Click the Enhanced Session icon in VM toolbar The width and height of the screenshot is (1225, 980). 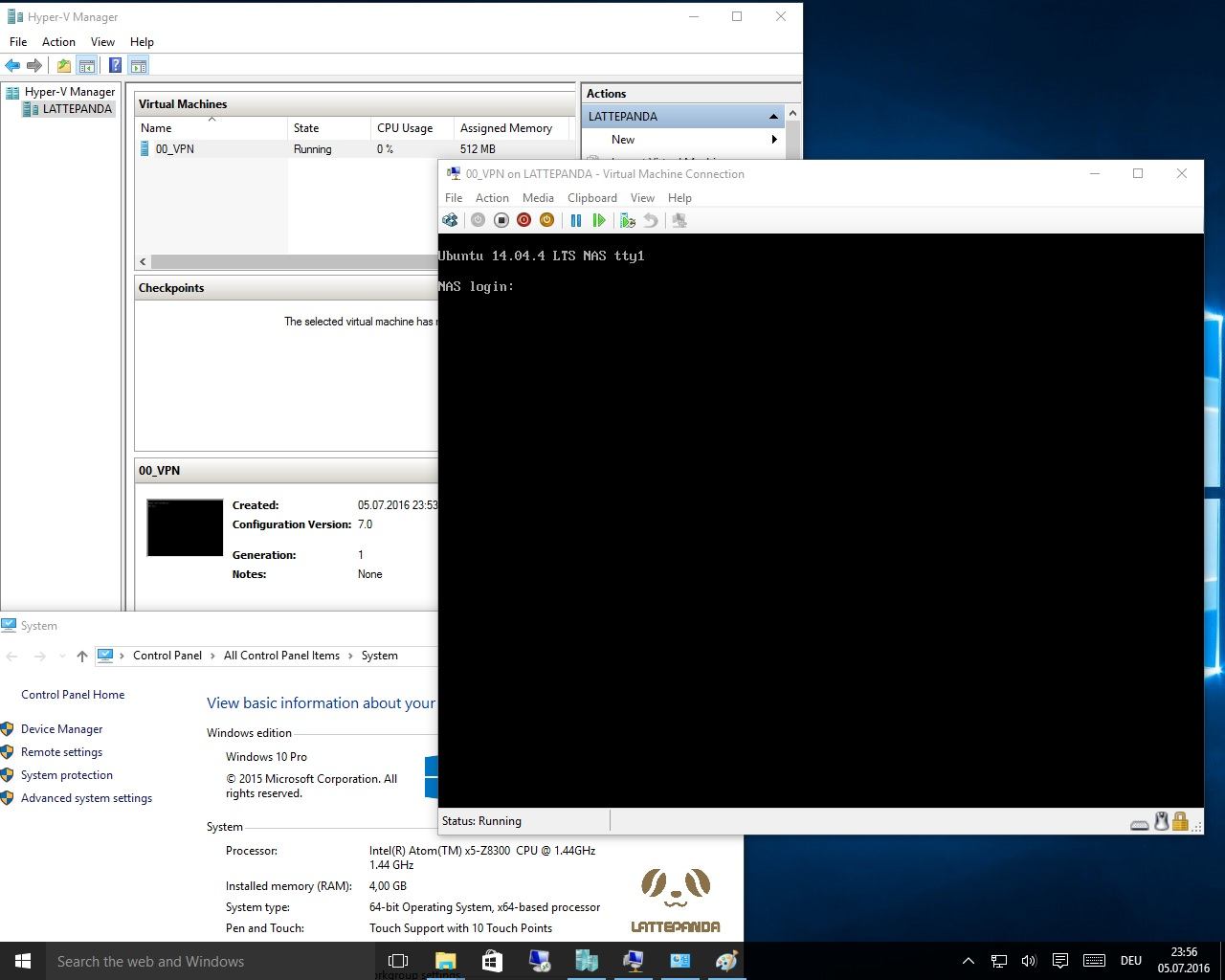coord(679,220)
